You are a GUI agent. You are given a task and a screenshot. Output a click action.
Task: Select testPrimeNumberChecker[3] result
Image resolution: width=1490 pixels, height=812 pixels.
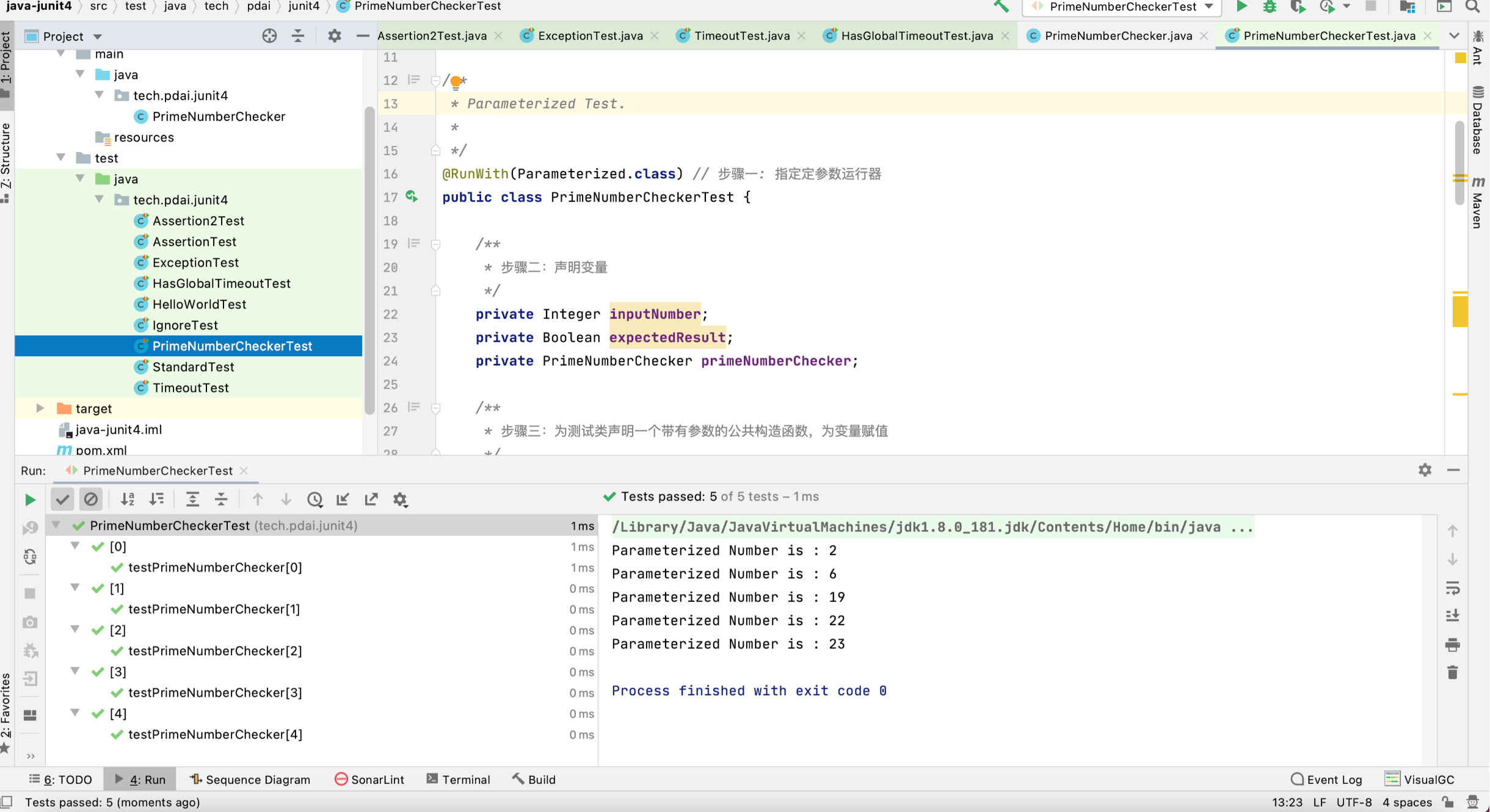(x=215, y=692)
